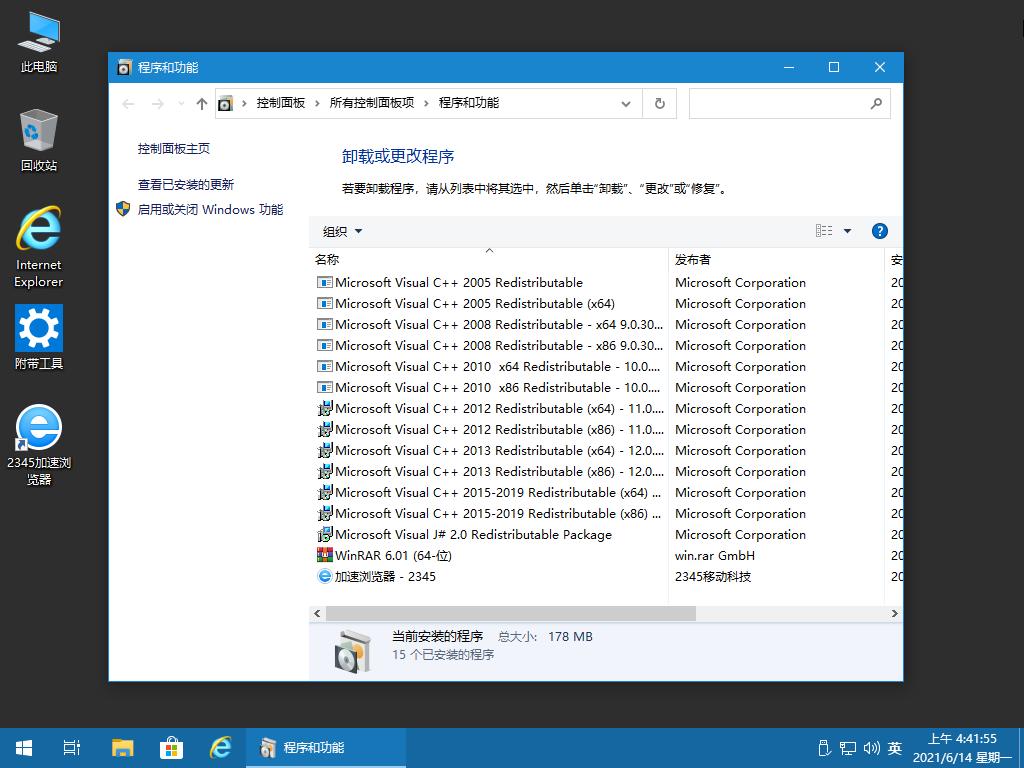This screenshot has width=1024, height=768.
Task: Expand the view options dropdown arrow
Action: (x=847, y=231)
